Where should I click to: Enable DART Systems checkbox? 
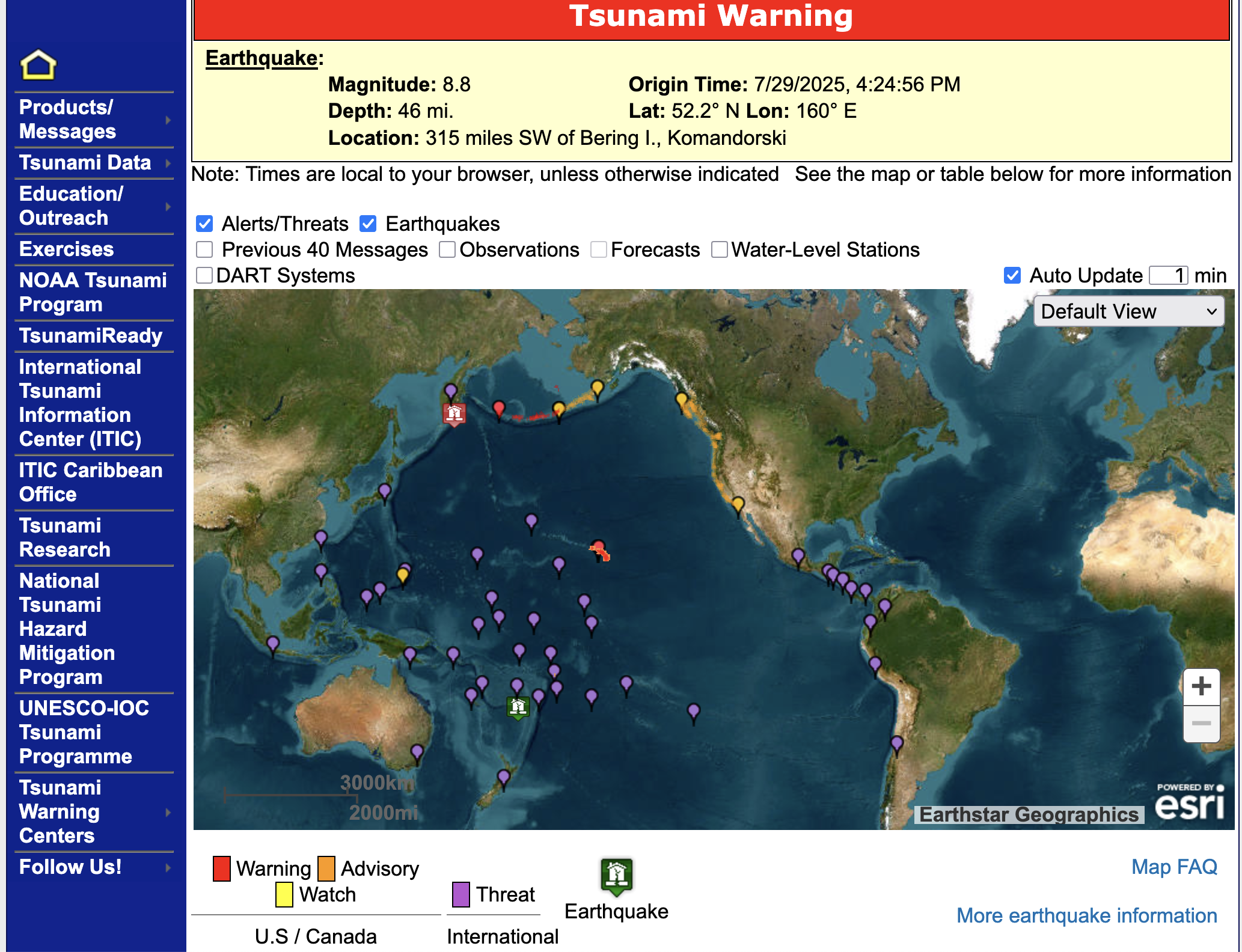coord(204,275)
